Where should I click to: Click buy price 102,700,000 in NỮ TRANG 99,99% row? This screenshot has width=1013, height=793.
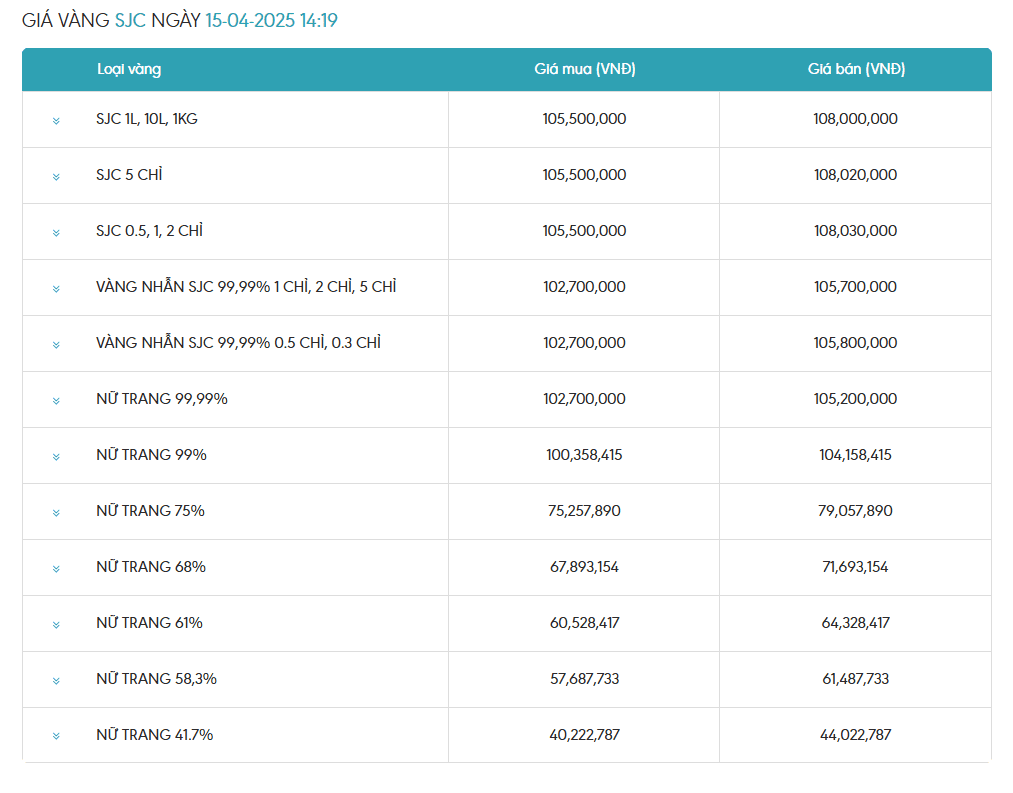coord(584,399)
